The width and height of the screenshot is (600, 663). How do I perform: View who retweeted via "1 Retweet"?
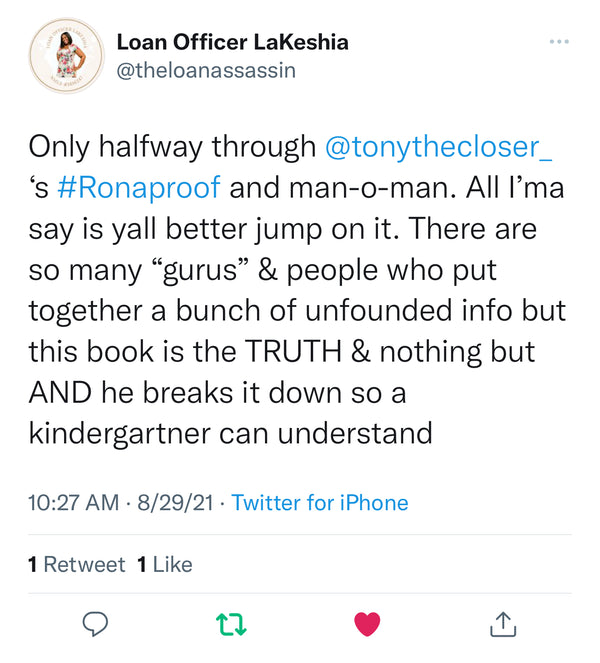(x=77, y=565)
